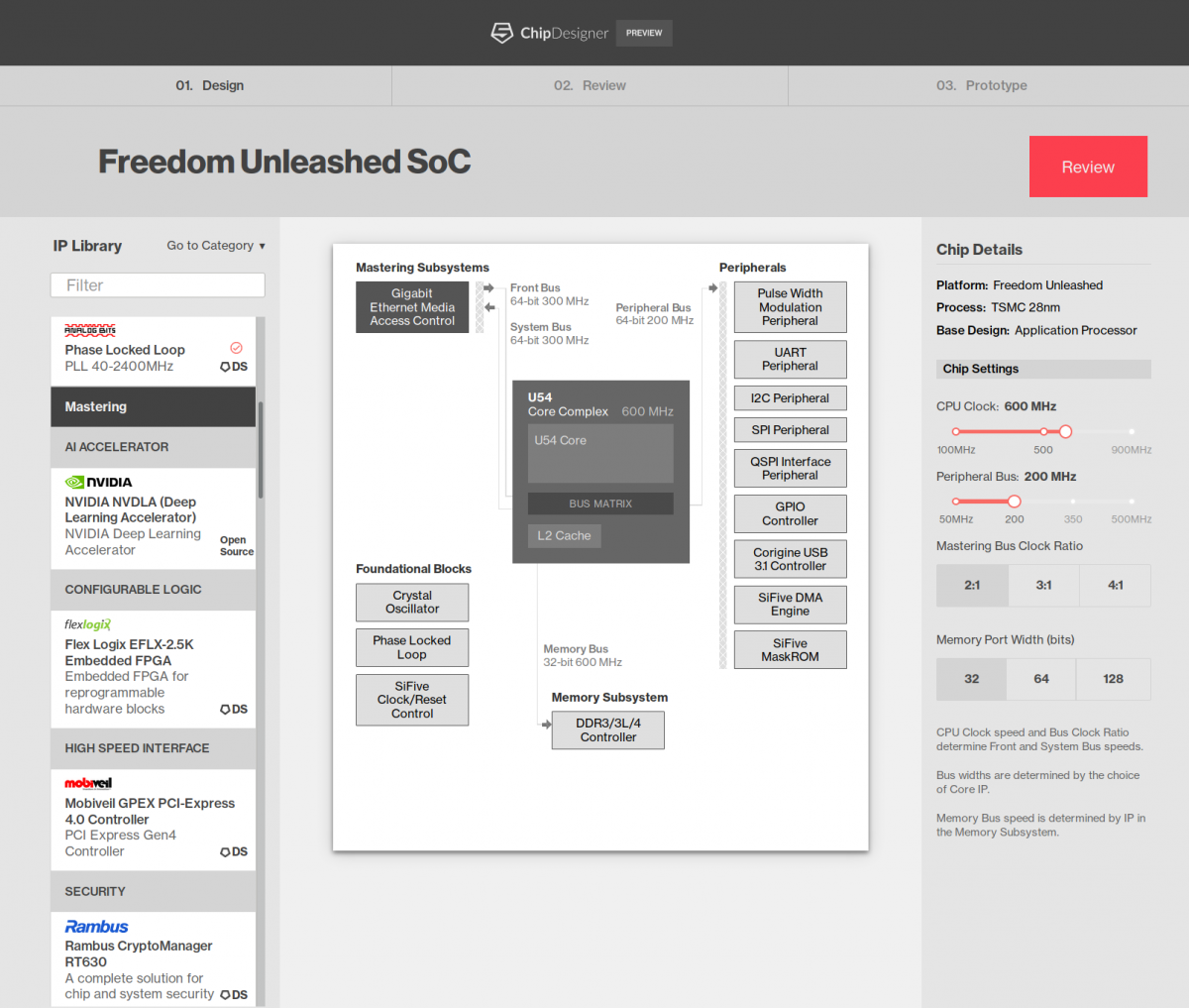1189x1008 pixels.
Task: Set Memory Port Width to 32 bits
Action: pyautogui.click(x=971, y=679)
